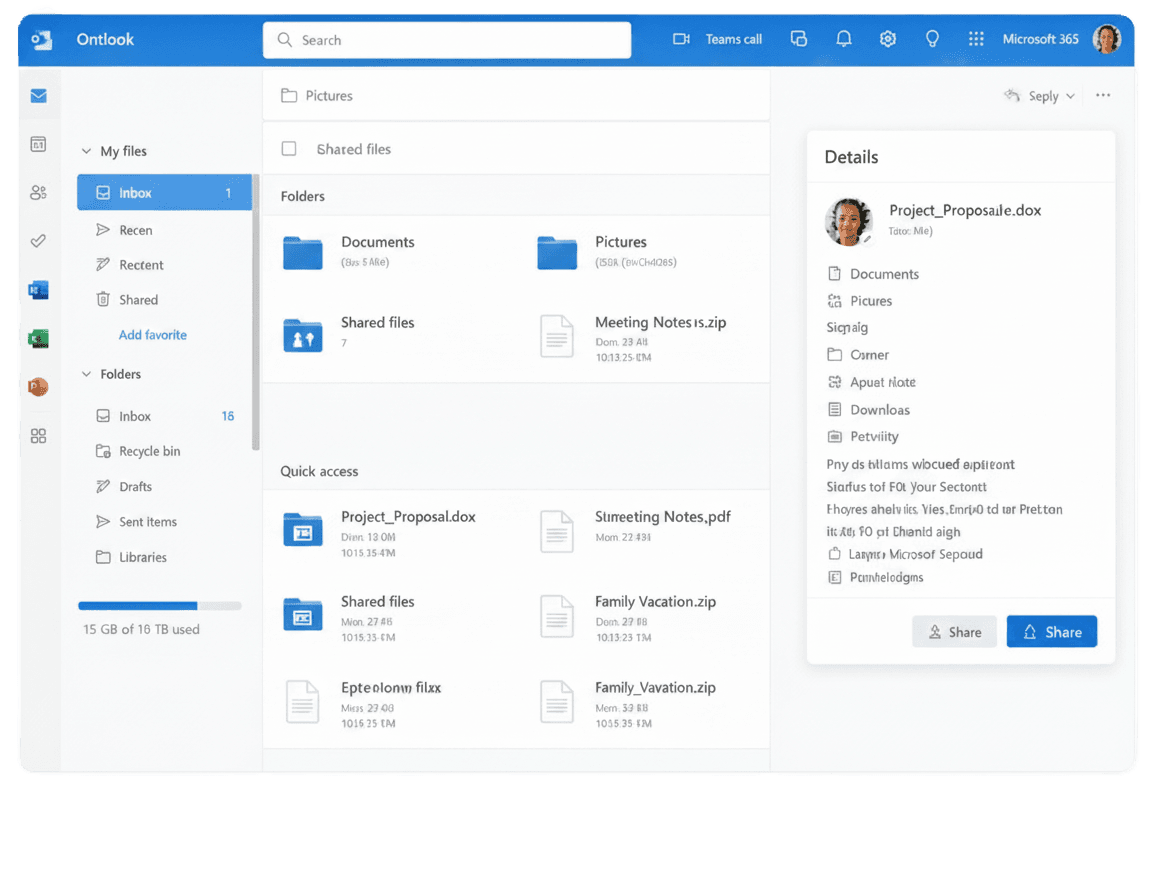1152x896 pixels.
Task: Open the Settings gear icon
Action: coord(888,39)
